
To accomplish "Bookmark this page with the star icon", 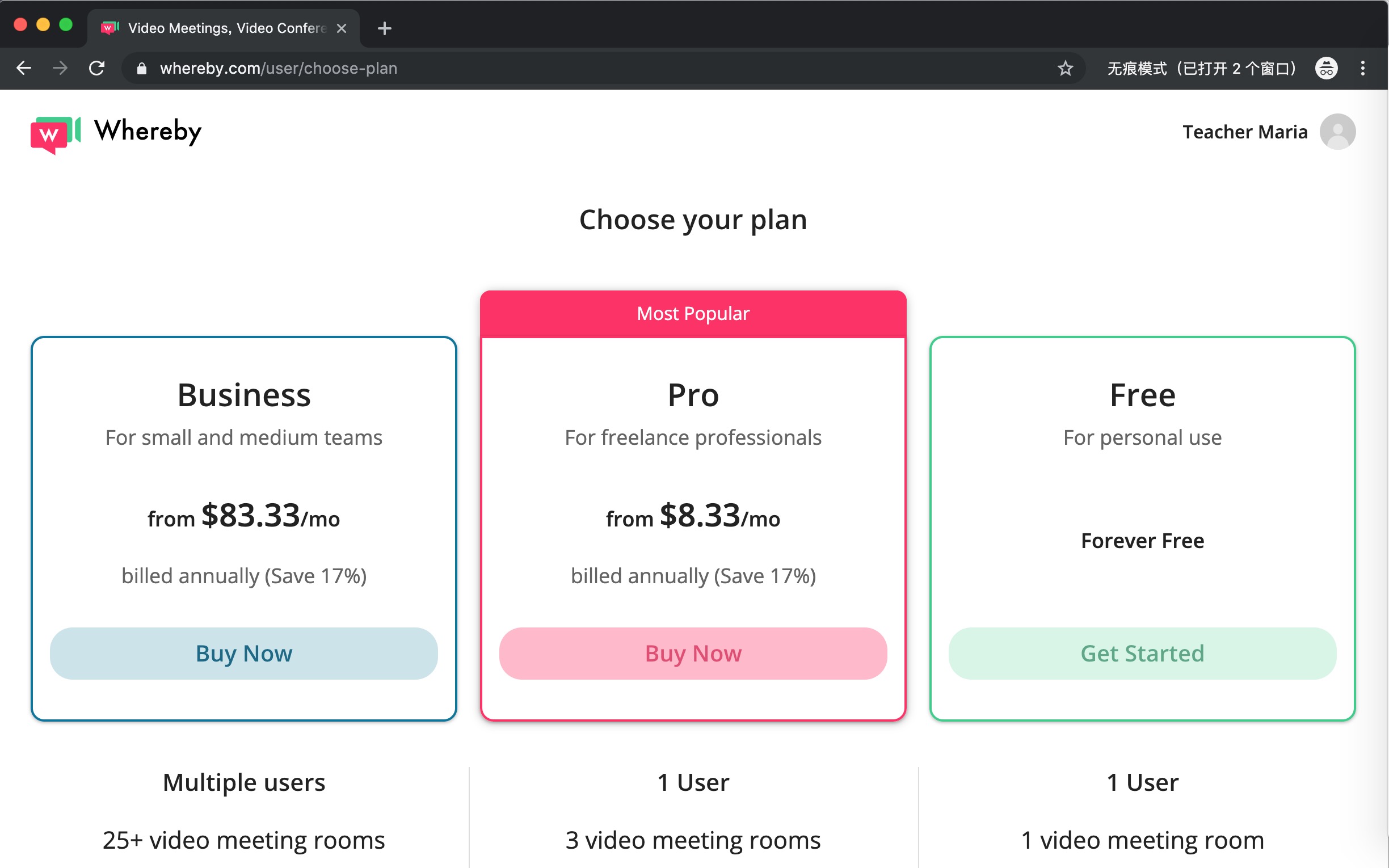I will click(1064, 68).
